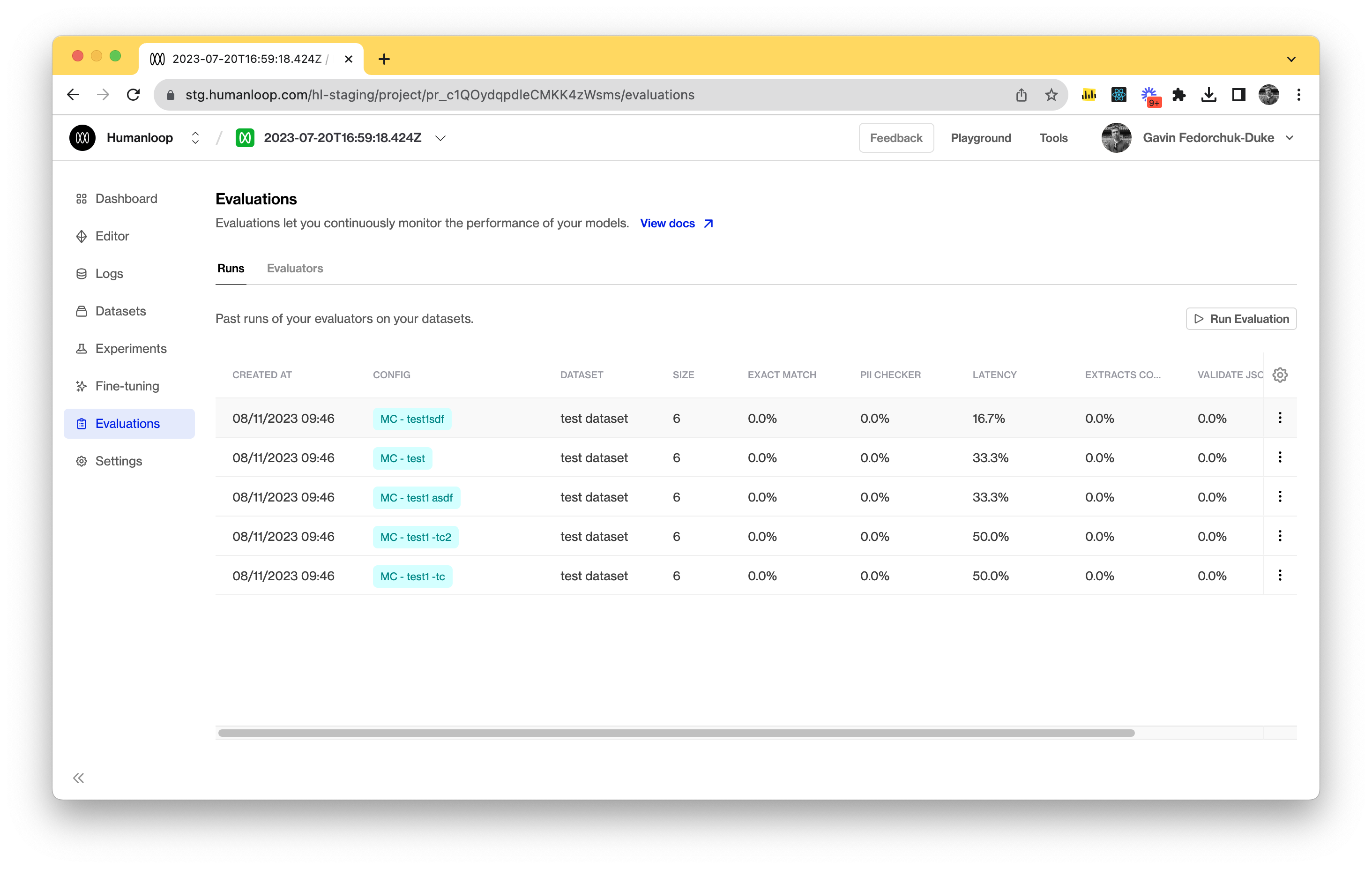This screenshot has width=1372, height=869.
Task: Open the Experiments sidebar item
Action: [129, 349]
